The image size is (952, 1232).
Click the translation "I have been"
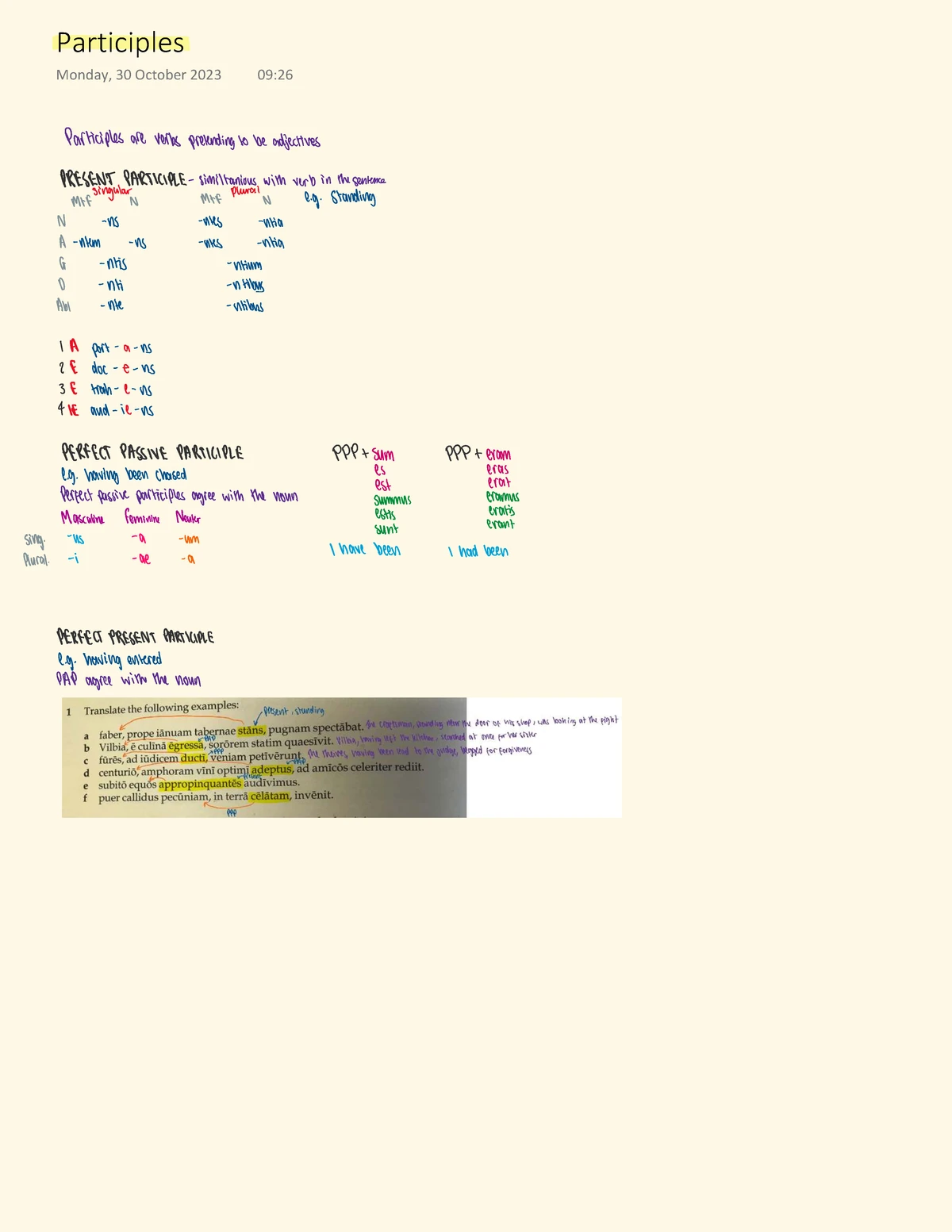tap(365, 549)
